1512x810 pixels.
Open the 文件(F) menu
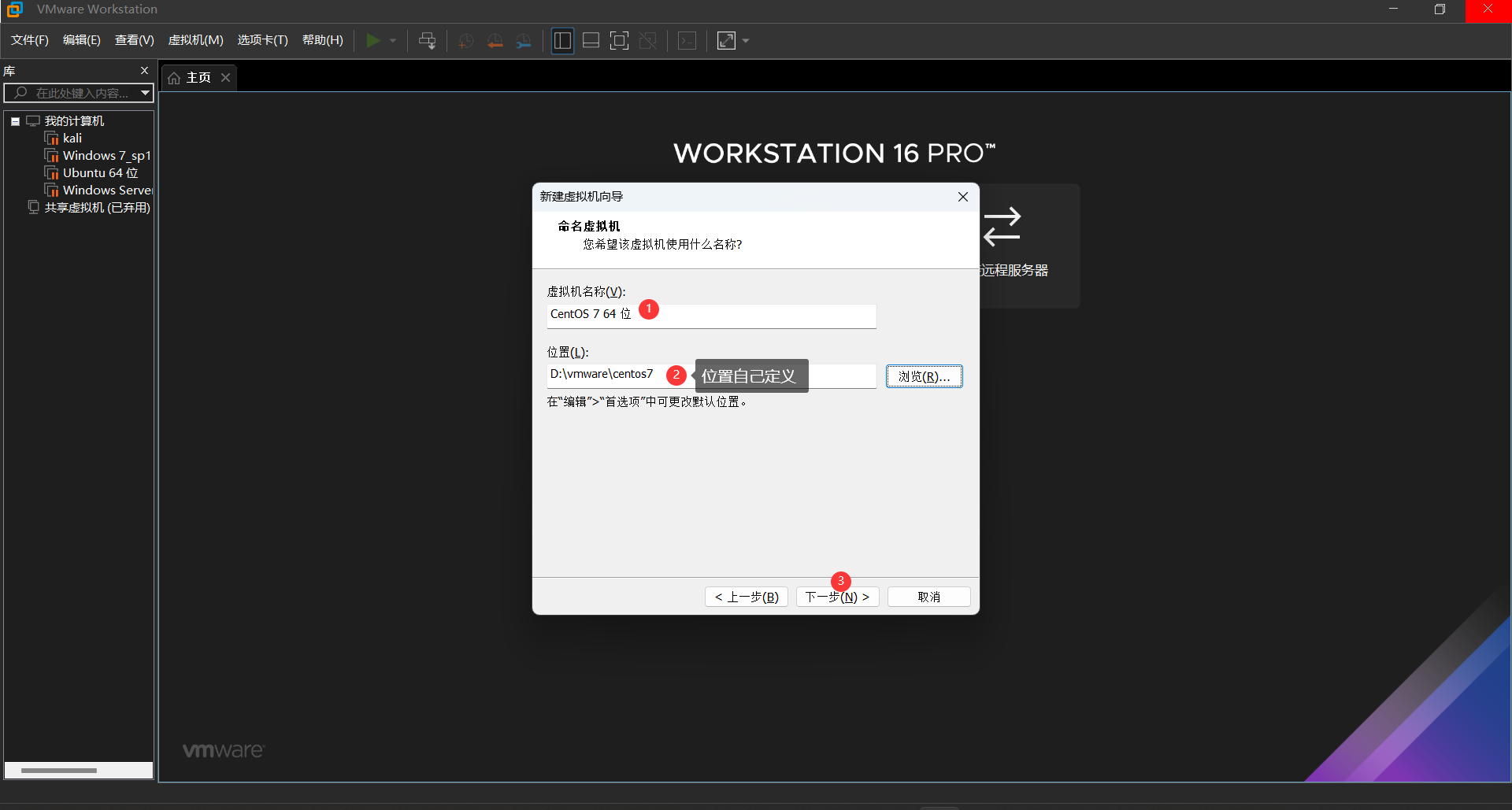tap(30, 40)
